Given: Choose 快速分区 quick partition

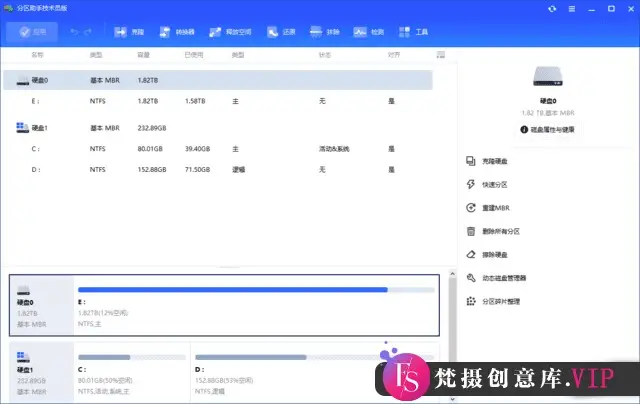Looking at the screenshot, I should [x=487, y=184].
